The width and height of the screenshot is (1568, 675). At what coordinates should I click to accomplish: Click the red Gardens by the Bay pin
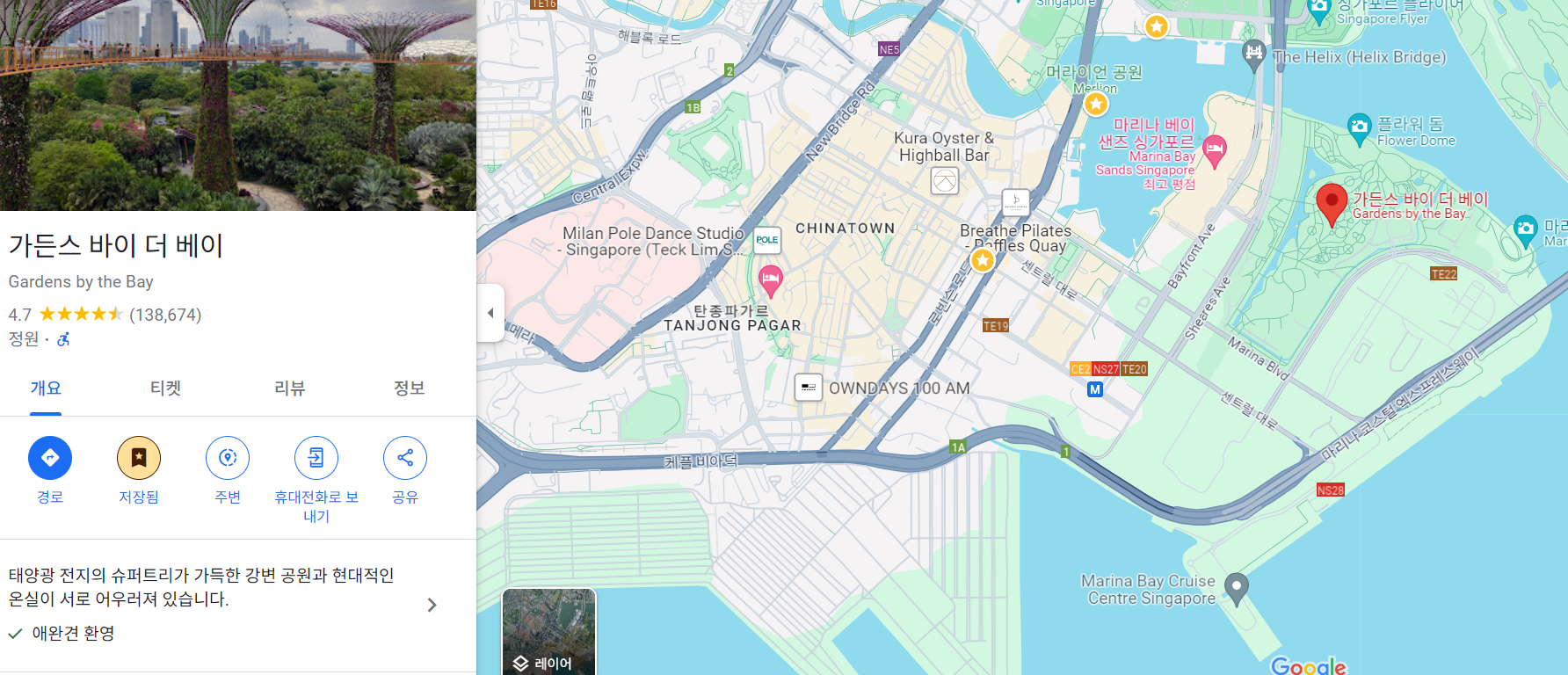point(1332,204)
